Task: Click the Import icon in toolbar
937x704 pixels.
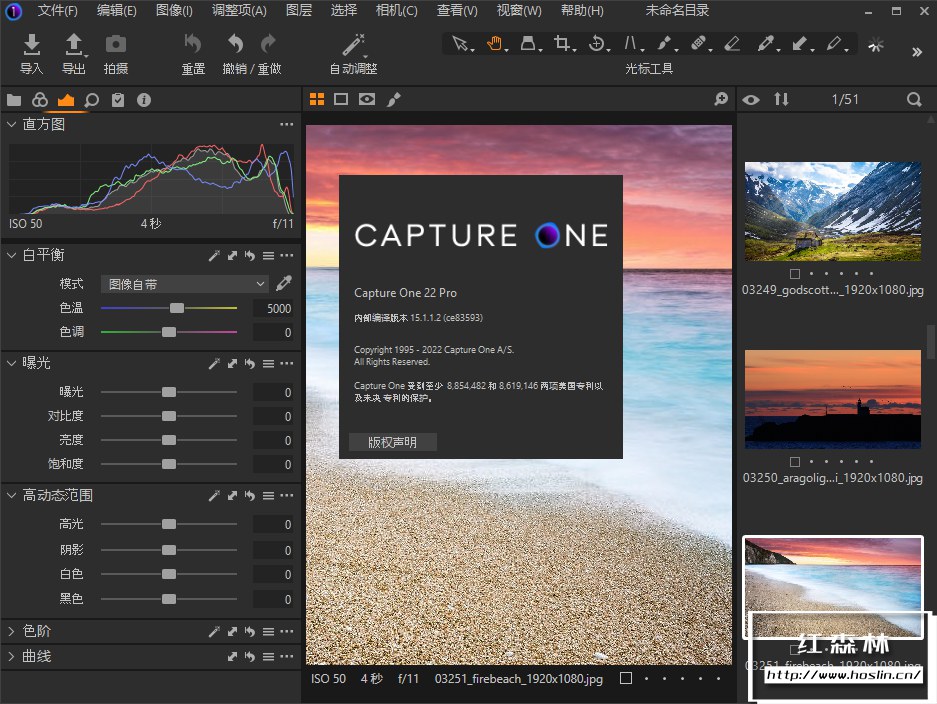Action: point(32,45)
